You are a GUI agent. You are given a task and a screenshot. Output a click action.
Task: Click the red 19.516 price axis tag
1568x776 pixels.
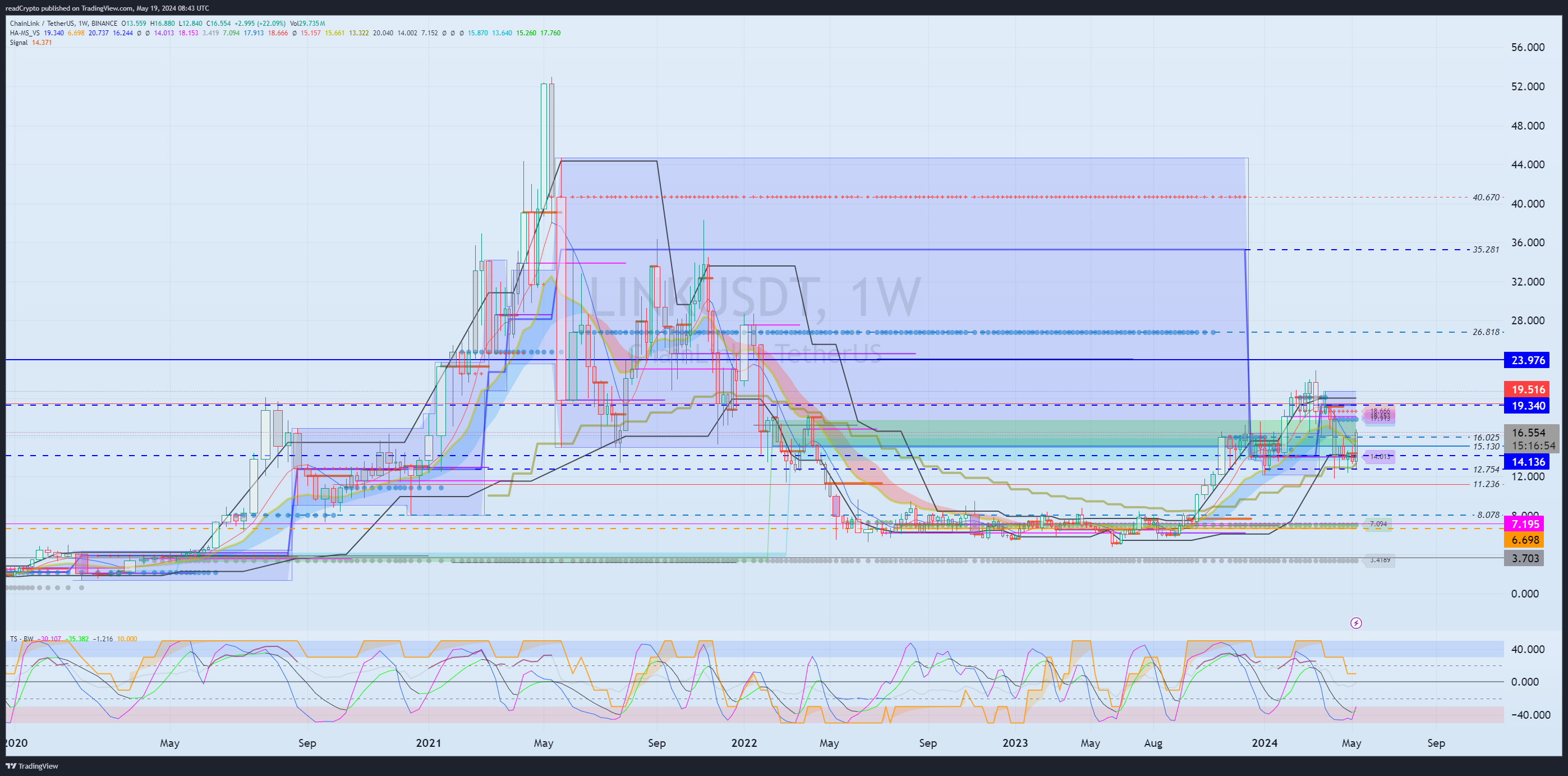[1528, 389]
